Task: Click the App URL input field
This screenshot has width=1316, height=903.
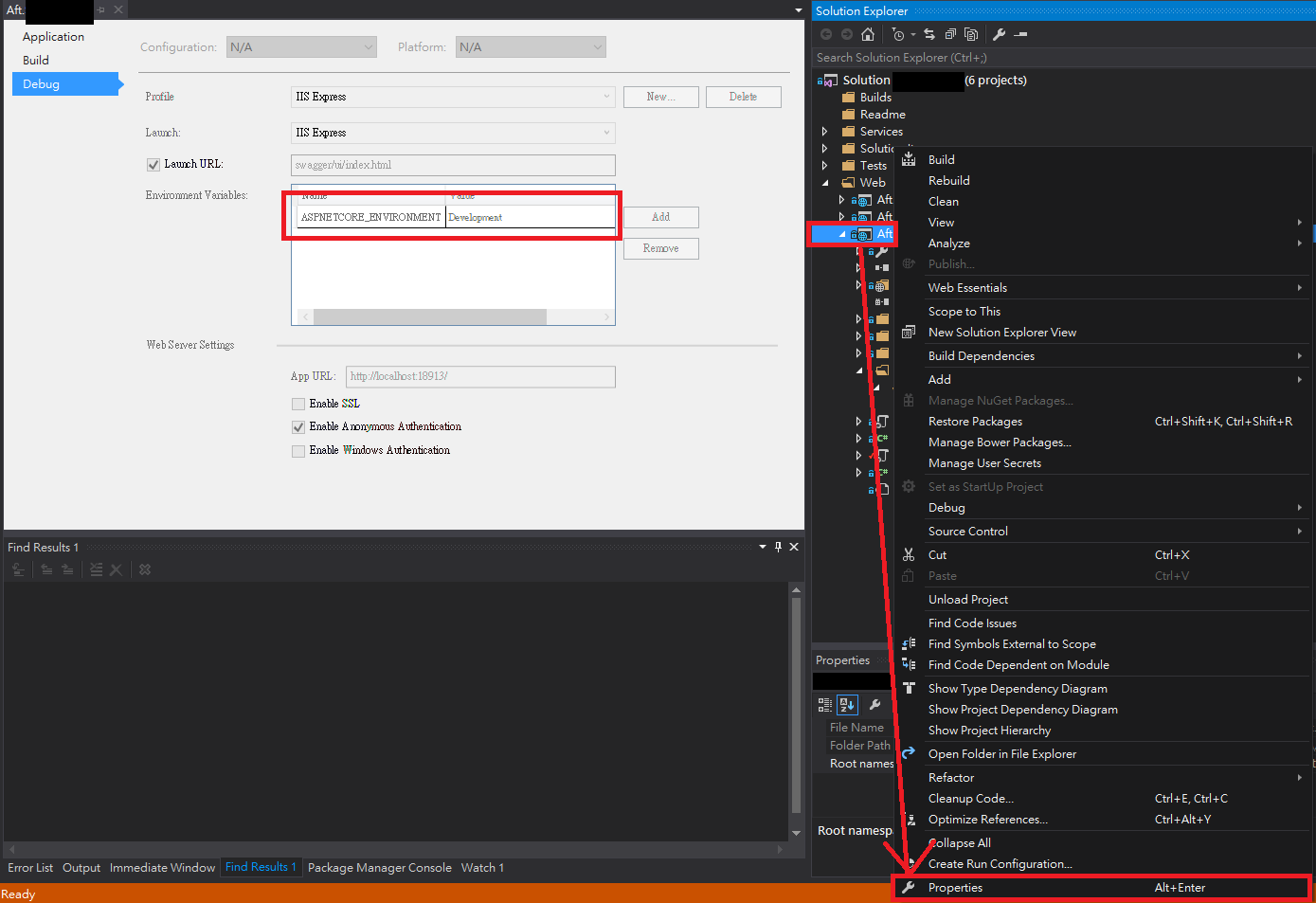Action: point(480,376)
